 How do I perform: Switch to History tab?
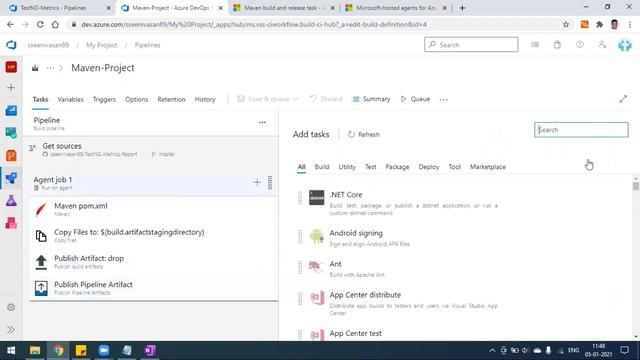tap(205, 99)
